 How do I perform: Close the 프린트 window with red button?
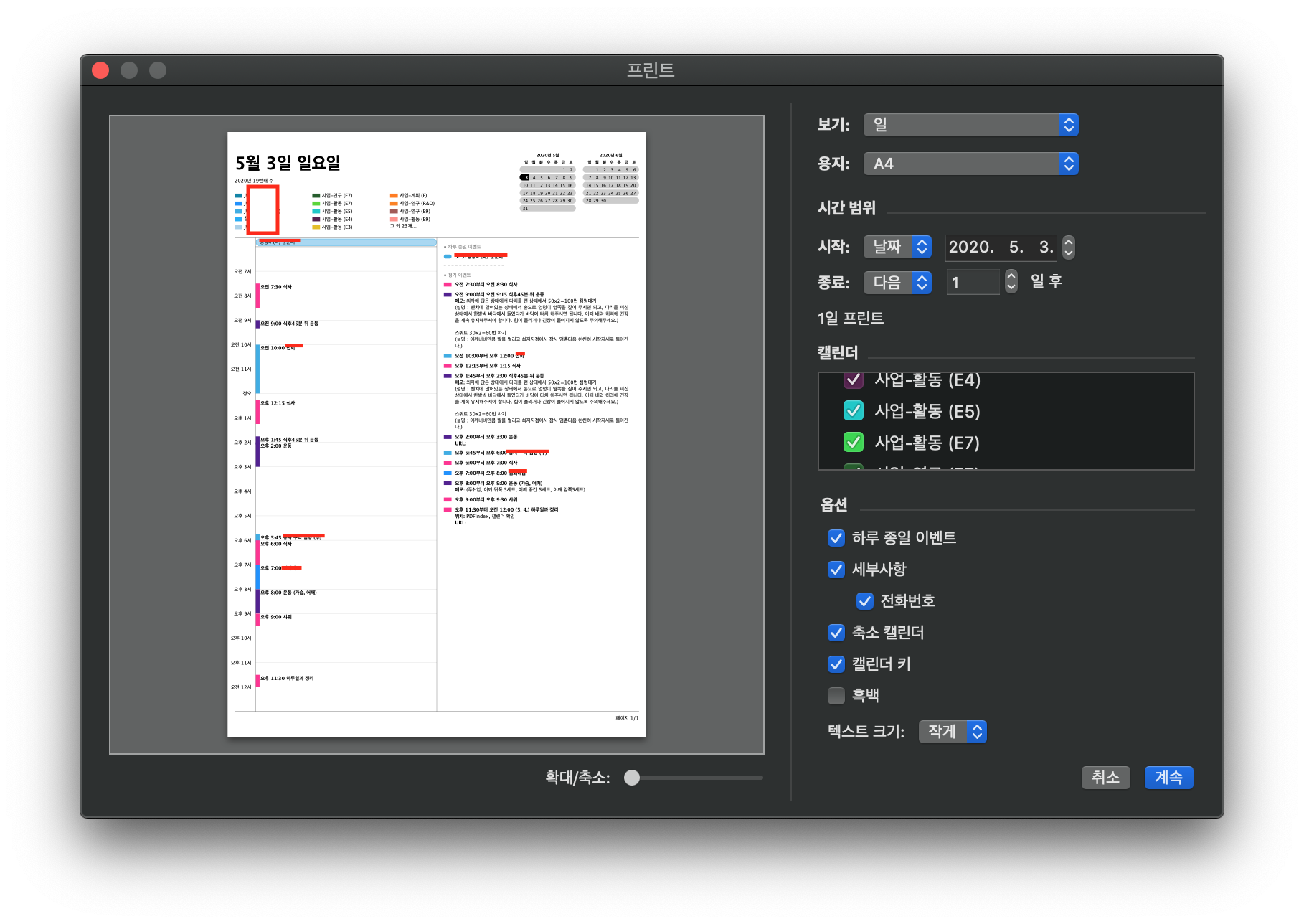(x=100, y=70)
